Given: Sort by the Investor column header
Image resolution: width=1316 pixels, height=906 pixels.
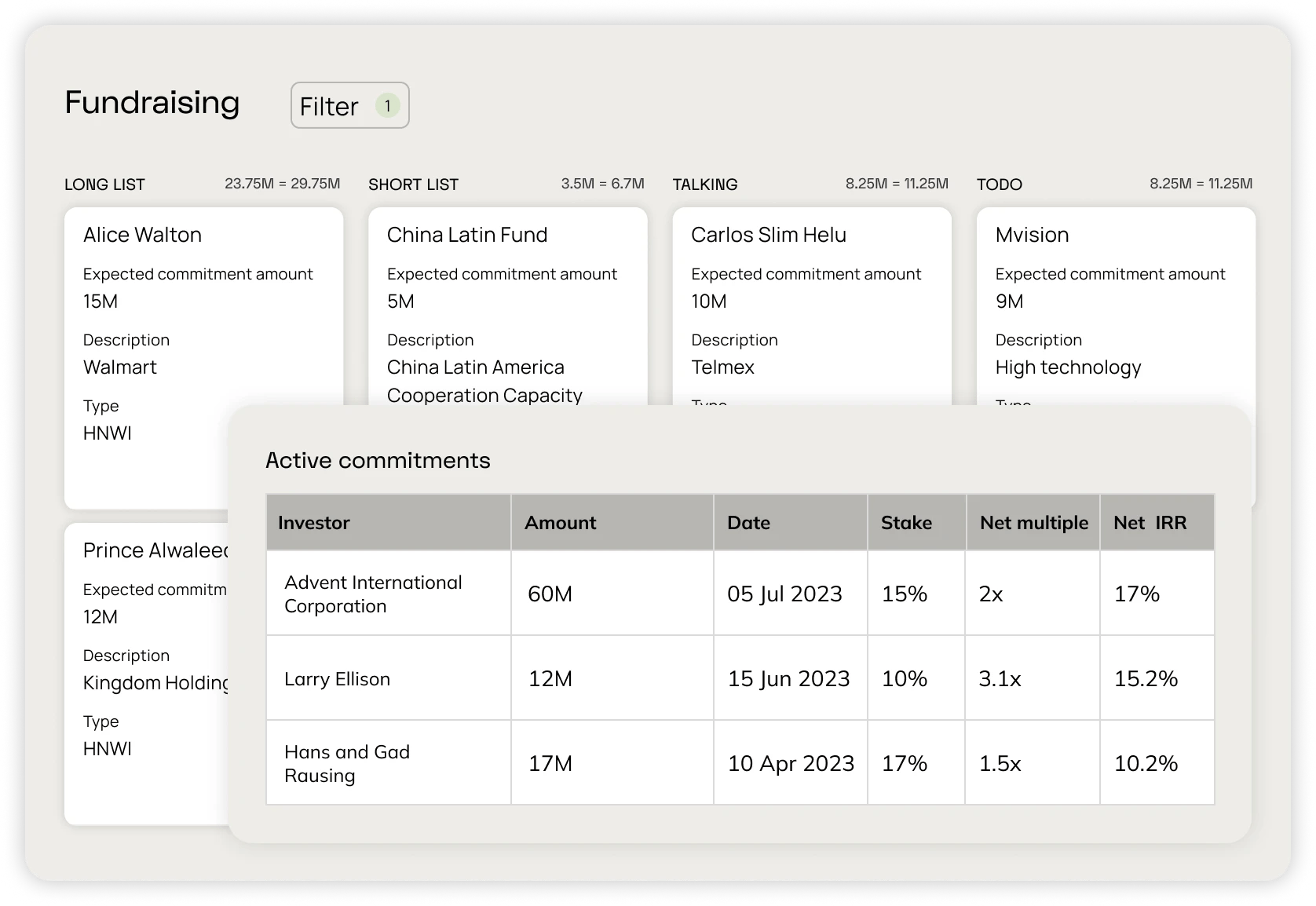Looking at the screenshot, I should click(x=314, y=523).
